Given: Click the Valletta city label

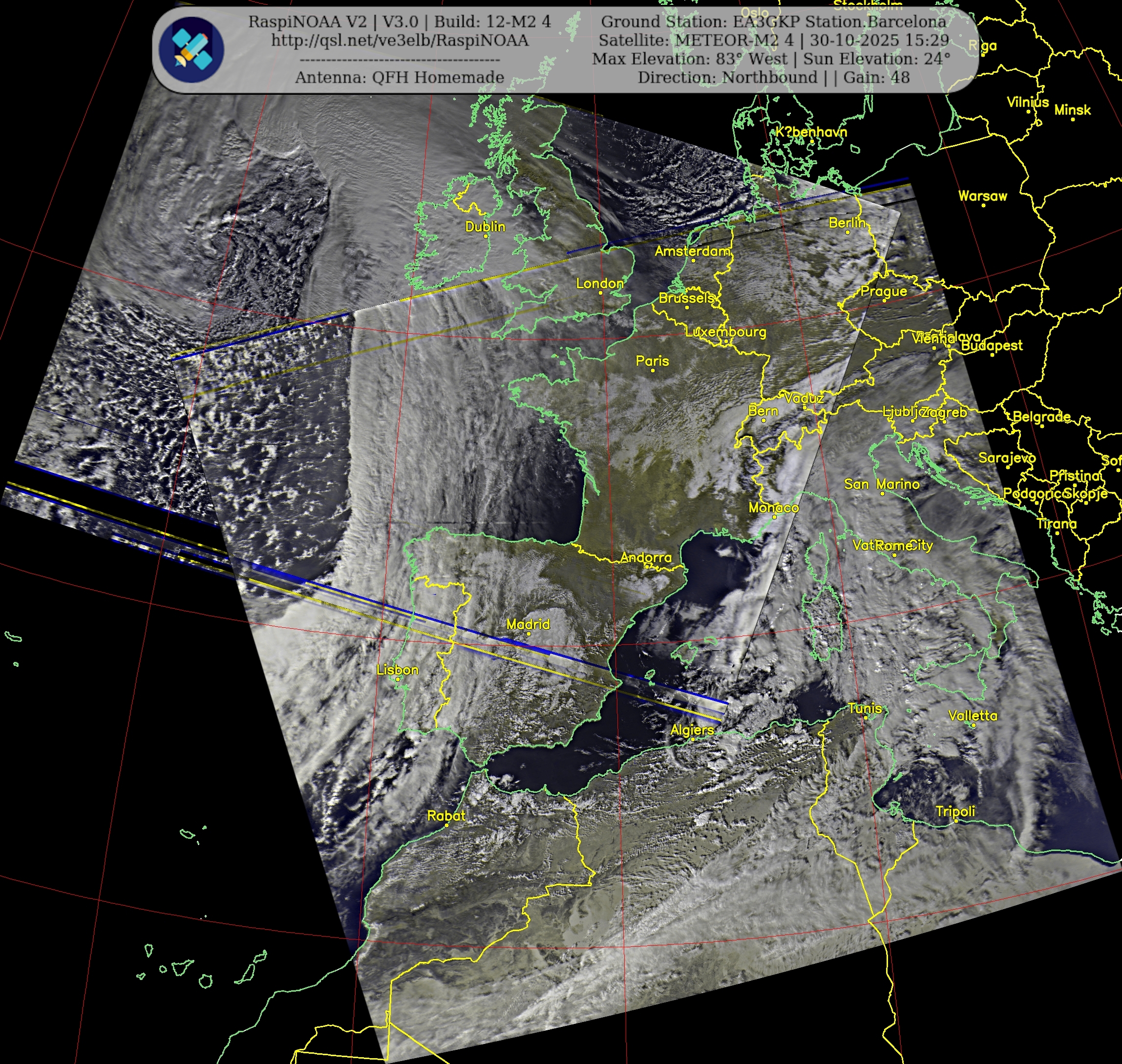Looking at the screenshot, I should (973, 716).
